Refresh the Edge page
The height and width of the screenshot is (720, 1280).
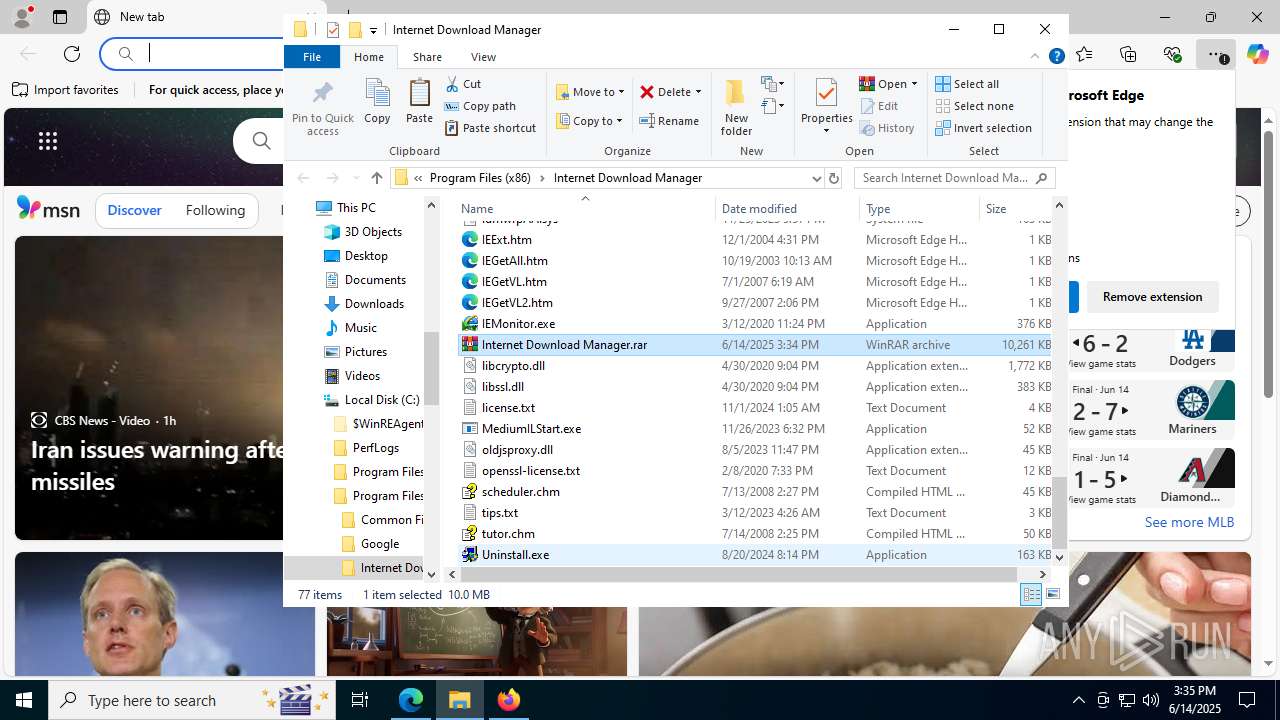(x=72, y=54)
